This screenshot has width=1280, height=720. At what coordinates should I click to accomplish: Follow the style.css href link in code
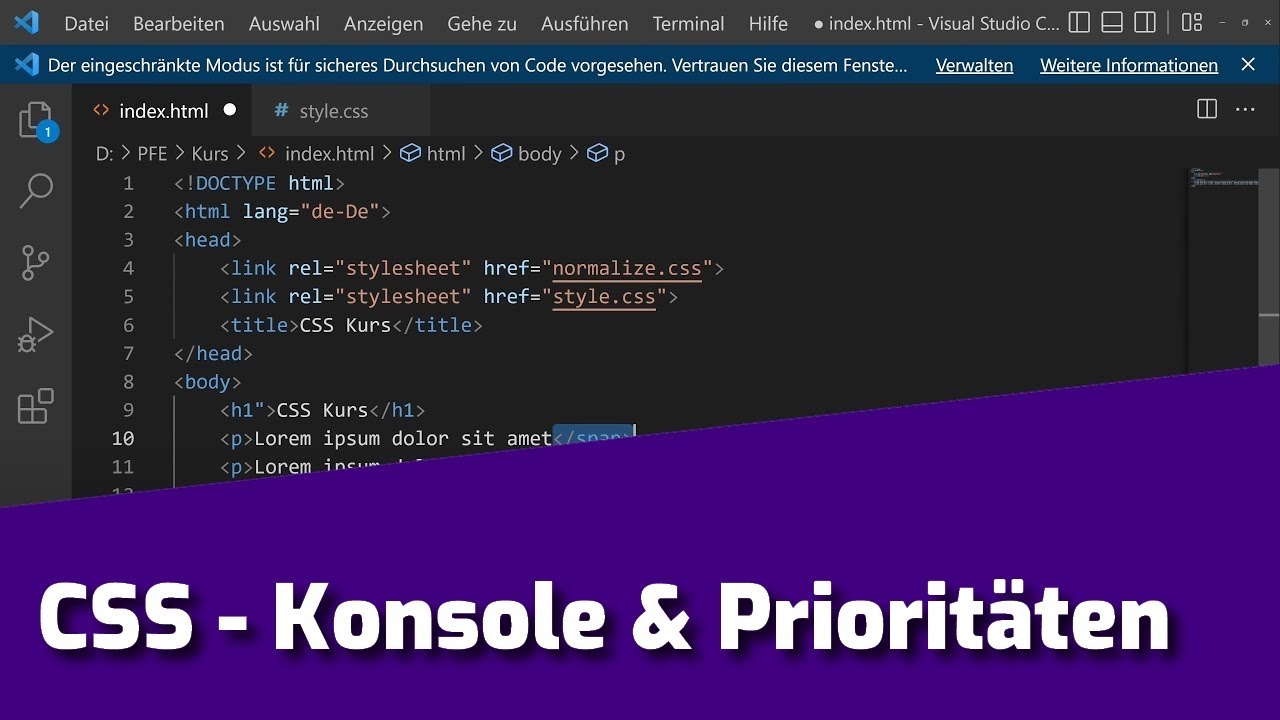(604, 296)
